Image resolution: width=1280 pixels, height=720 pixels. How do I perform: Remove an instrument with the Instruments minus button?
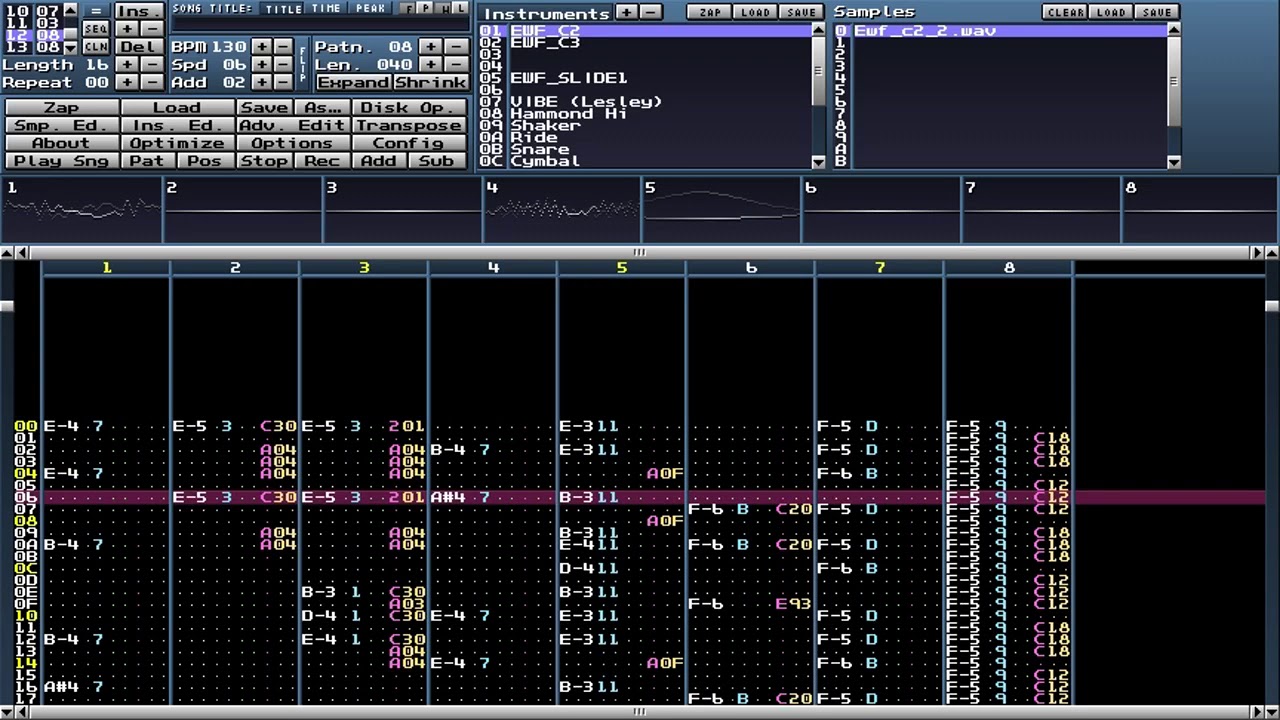(x=650, y=12)
